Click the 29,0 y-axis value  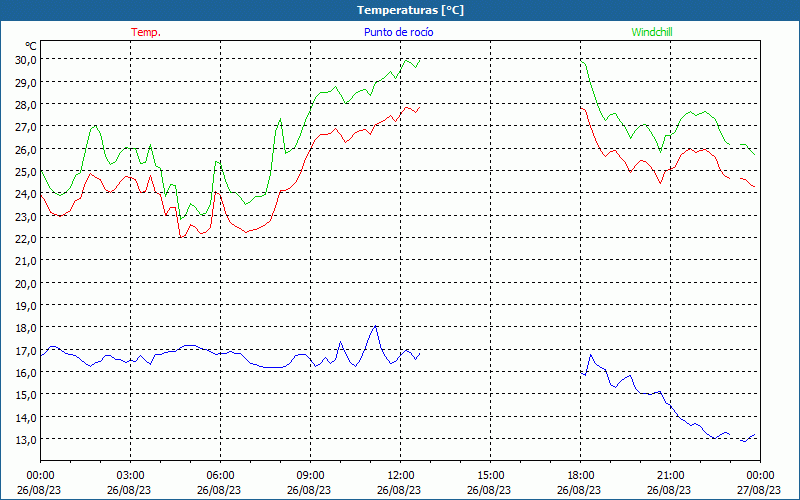[26, 82]
